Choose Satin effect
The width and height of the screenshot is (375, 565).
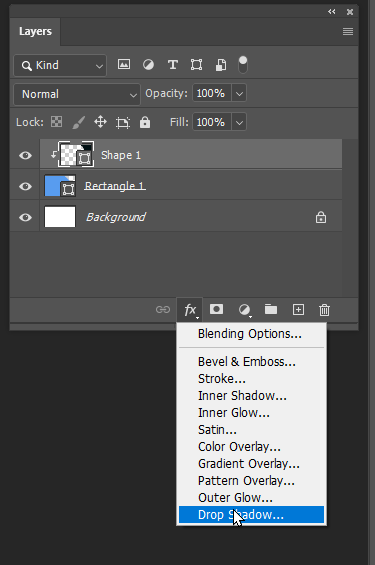[x=217, y=430]
